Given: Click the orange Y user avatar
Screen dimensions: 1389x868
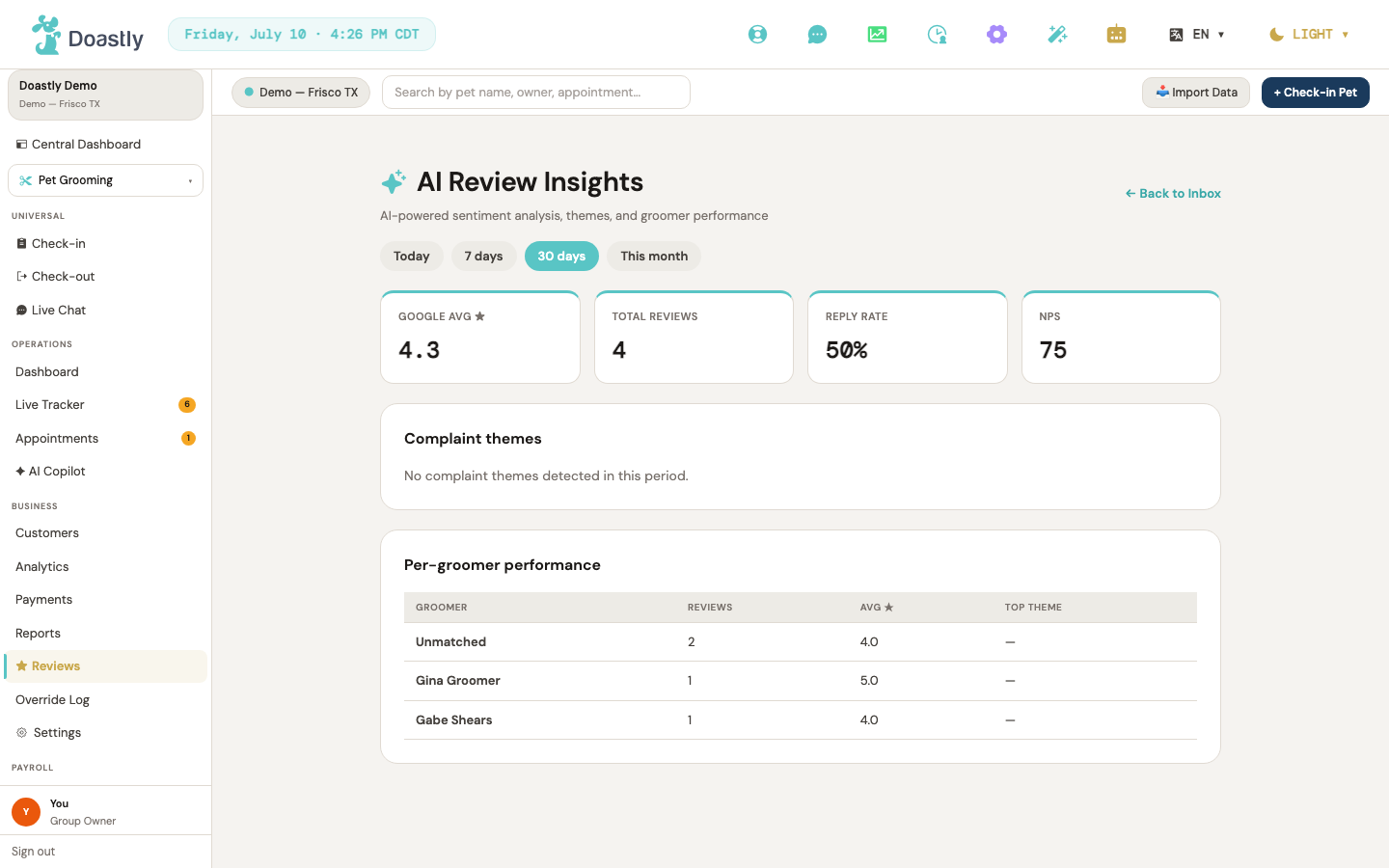Looking at the screenshot, I should click(x=26, y=812).
